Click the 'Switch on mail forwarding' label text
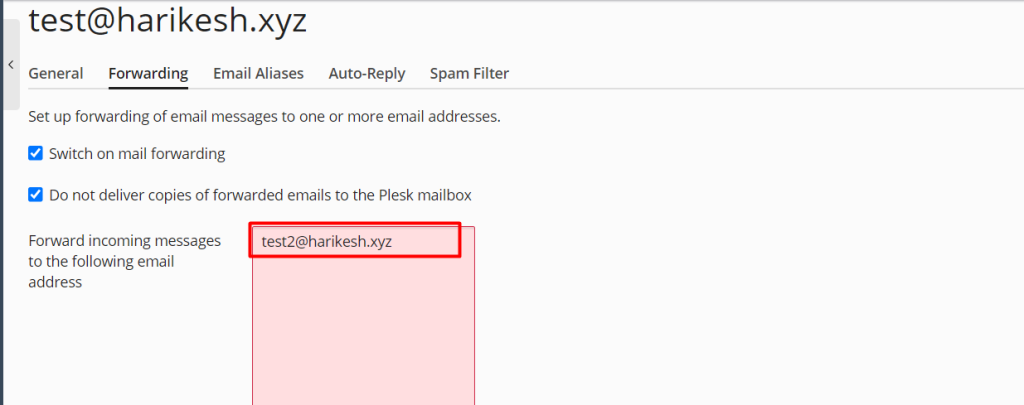 137,154
